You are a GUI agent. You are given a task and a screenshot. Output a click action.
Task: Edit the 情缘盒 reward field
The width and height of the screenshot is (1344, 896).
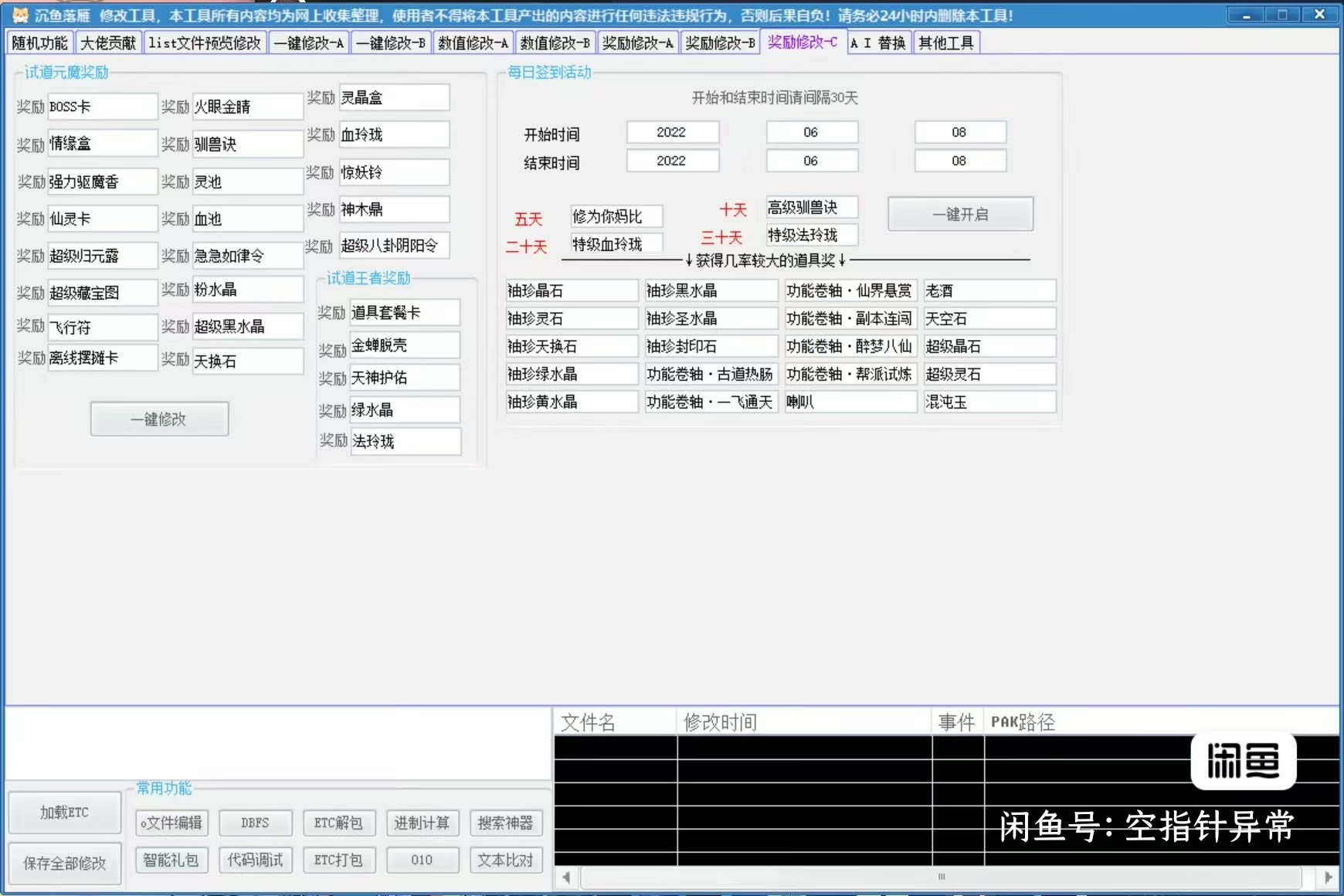[x=102, y=144]
